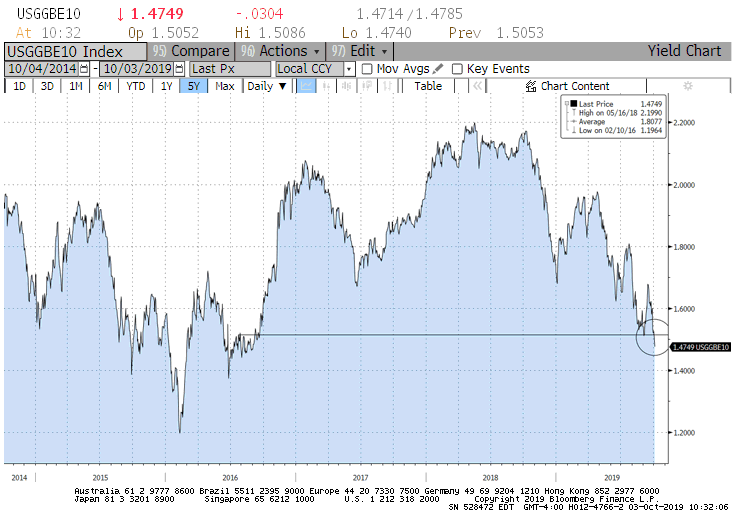The width and height of the screenshot is (736, 530).
Task: Open end date calendar picker icon
Action: [180, 69]
